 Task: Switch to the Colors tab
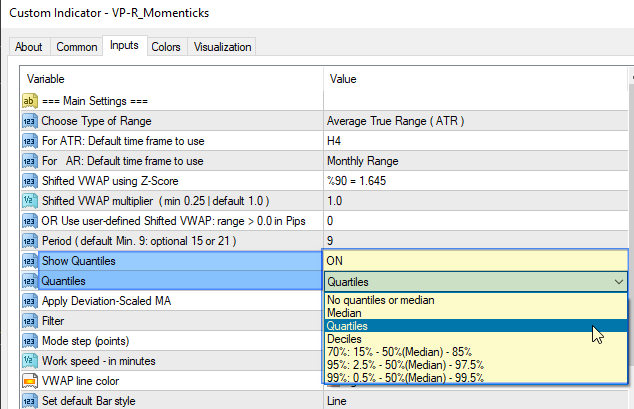166,47
